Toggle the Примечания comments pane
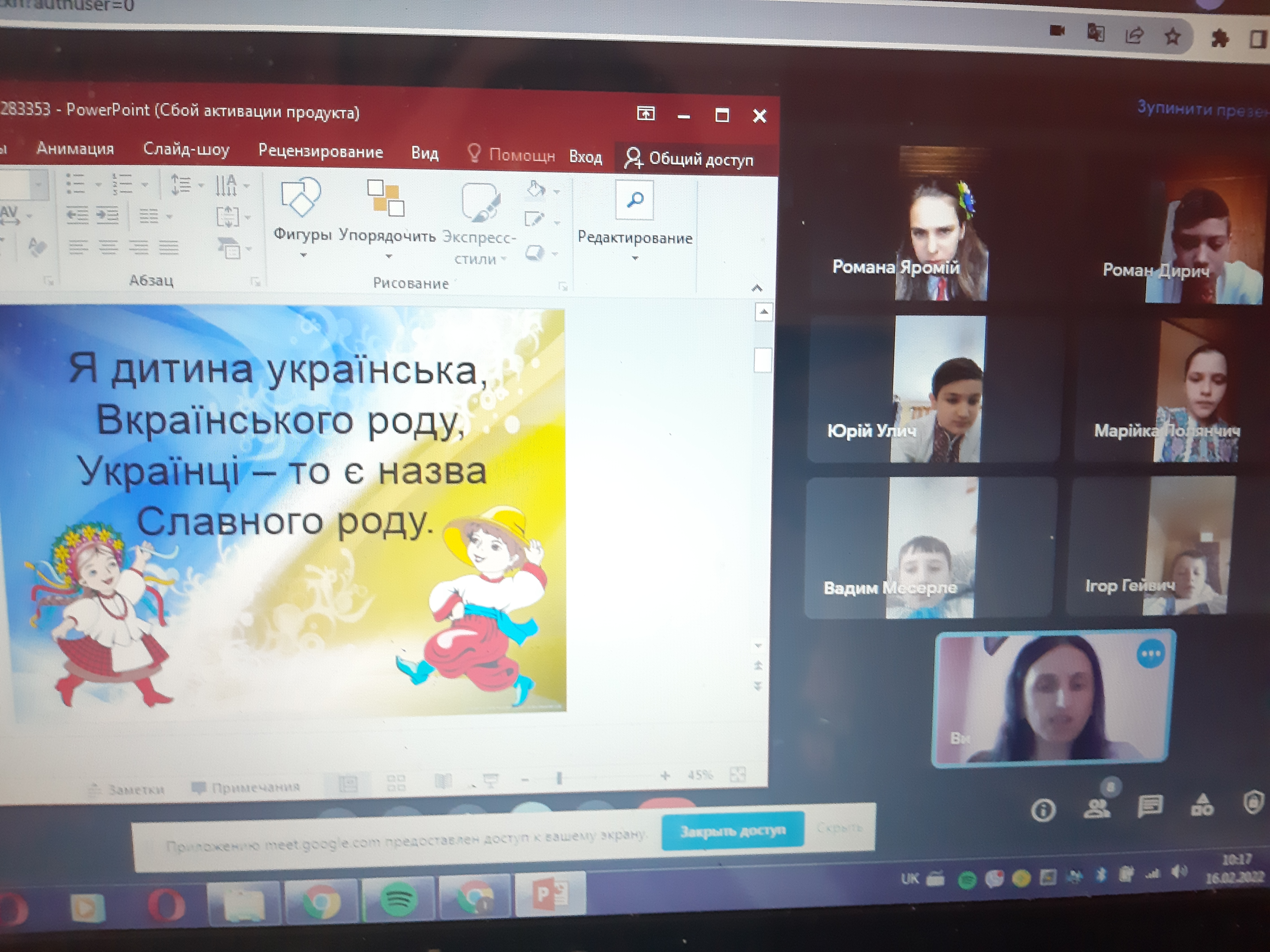 click(x=246, y=787)
